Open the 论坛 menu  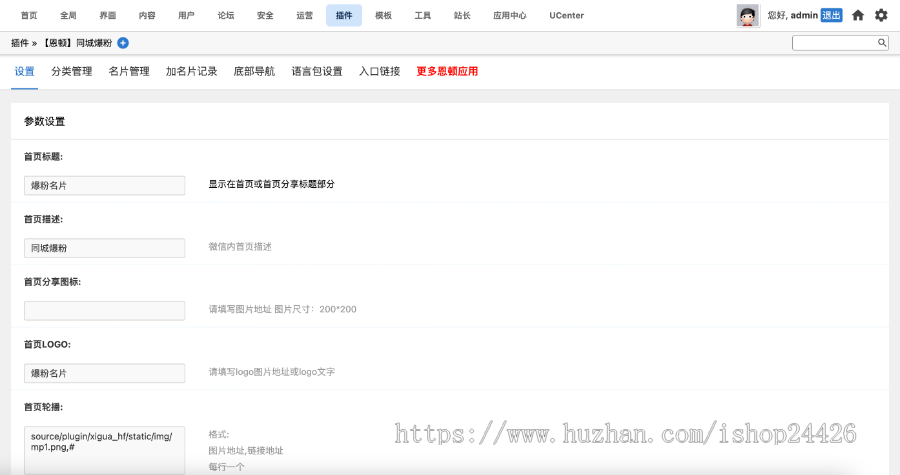pyautogui.click(x=226, y=15)
